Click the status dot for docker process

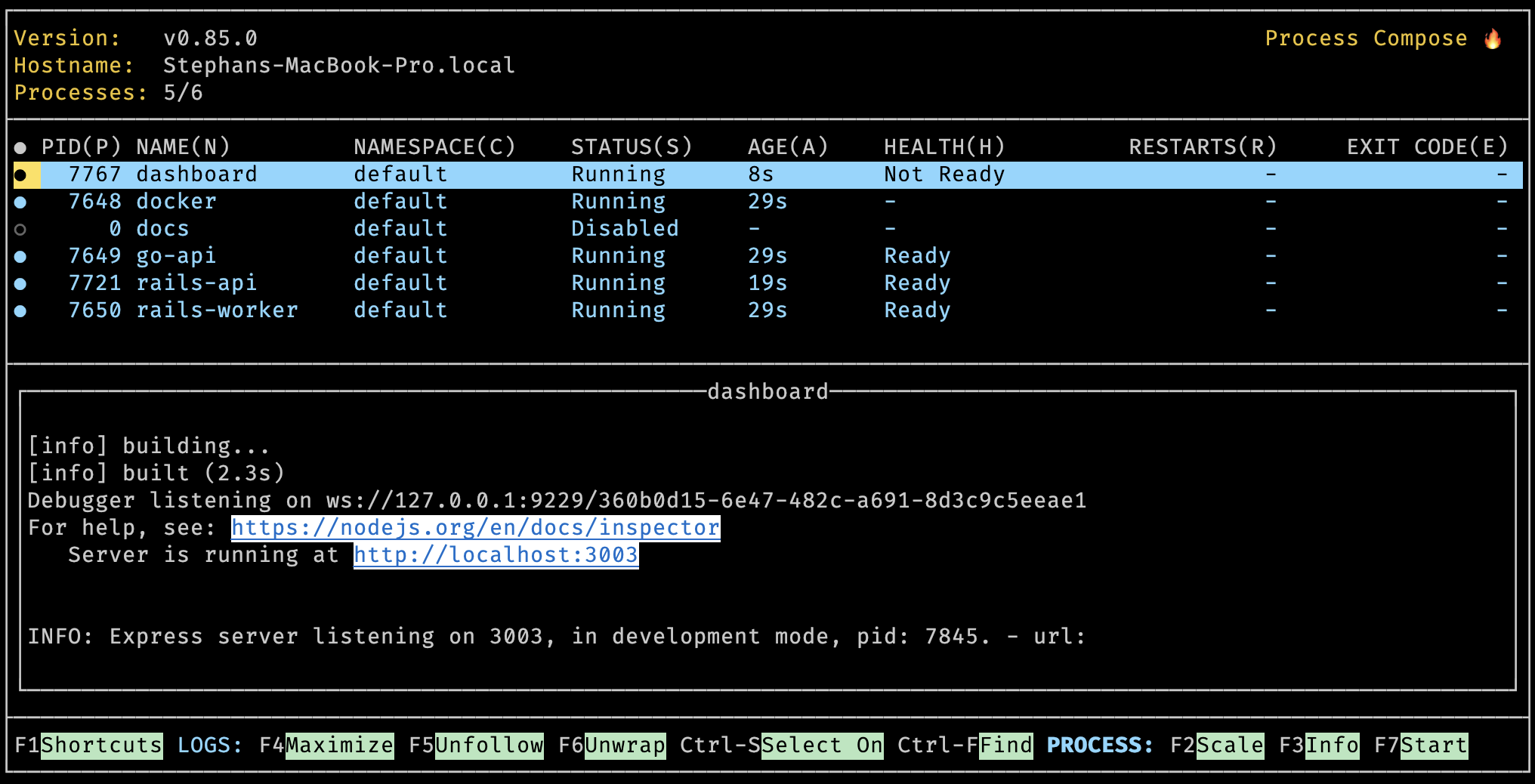20,202
